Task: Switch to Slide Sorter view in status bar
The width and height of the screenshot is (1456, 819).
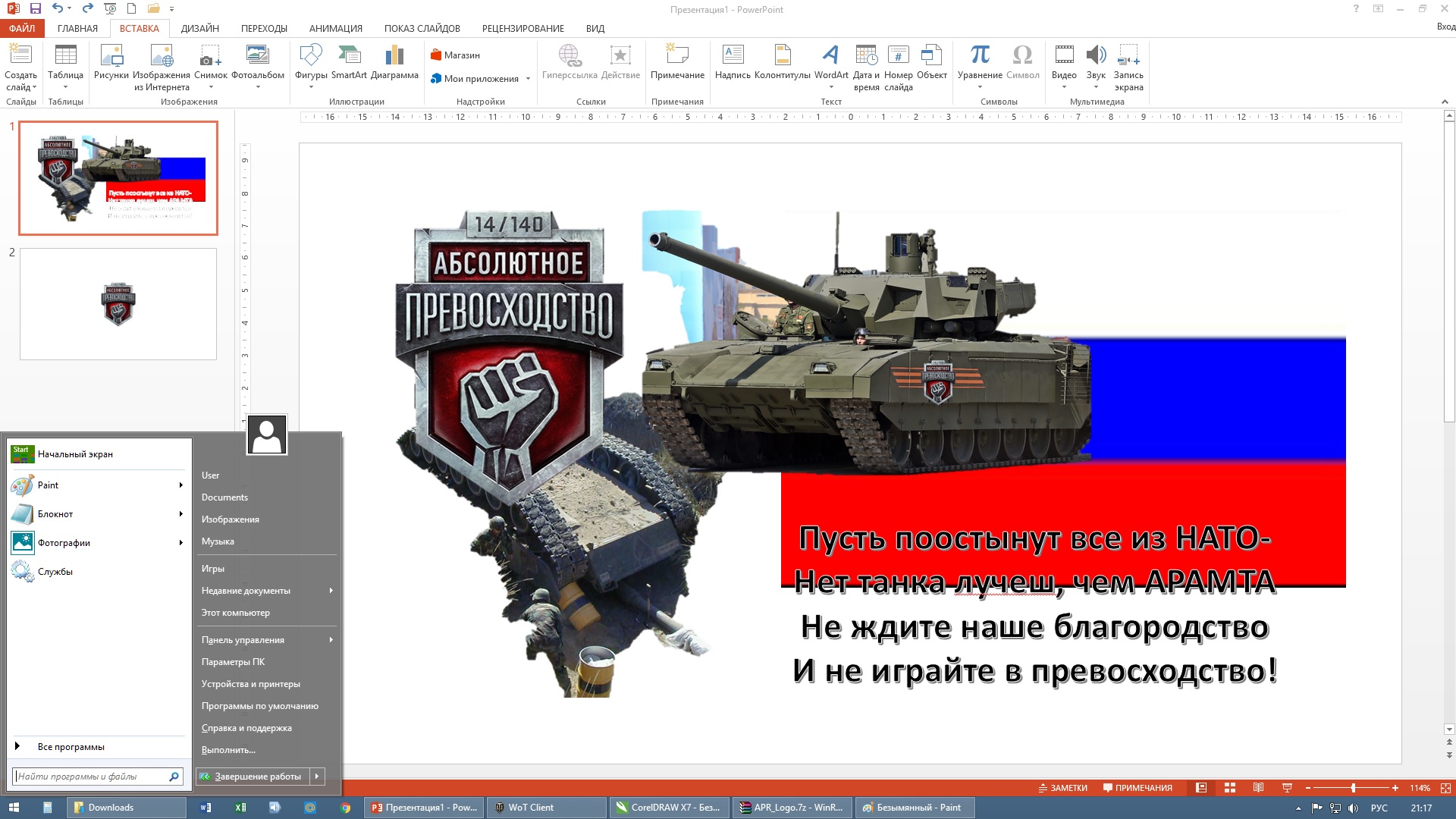Action: coord(1230,788)
